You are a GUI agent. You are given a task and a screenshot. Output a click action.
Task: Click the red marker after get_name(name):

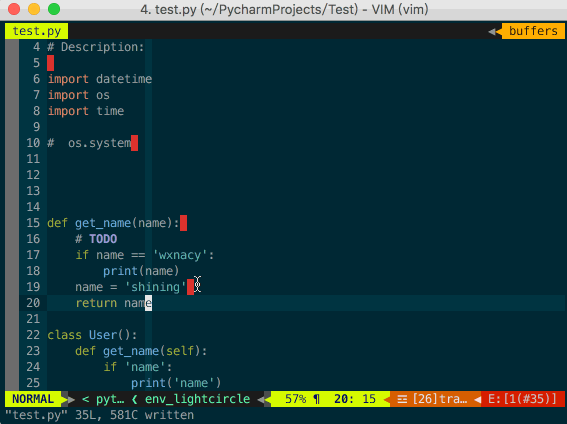tap(183, 223)
